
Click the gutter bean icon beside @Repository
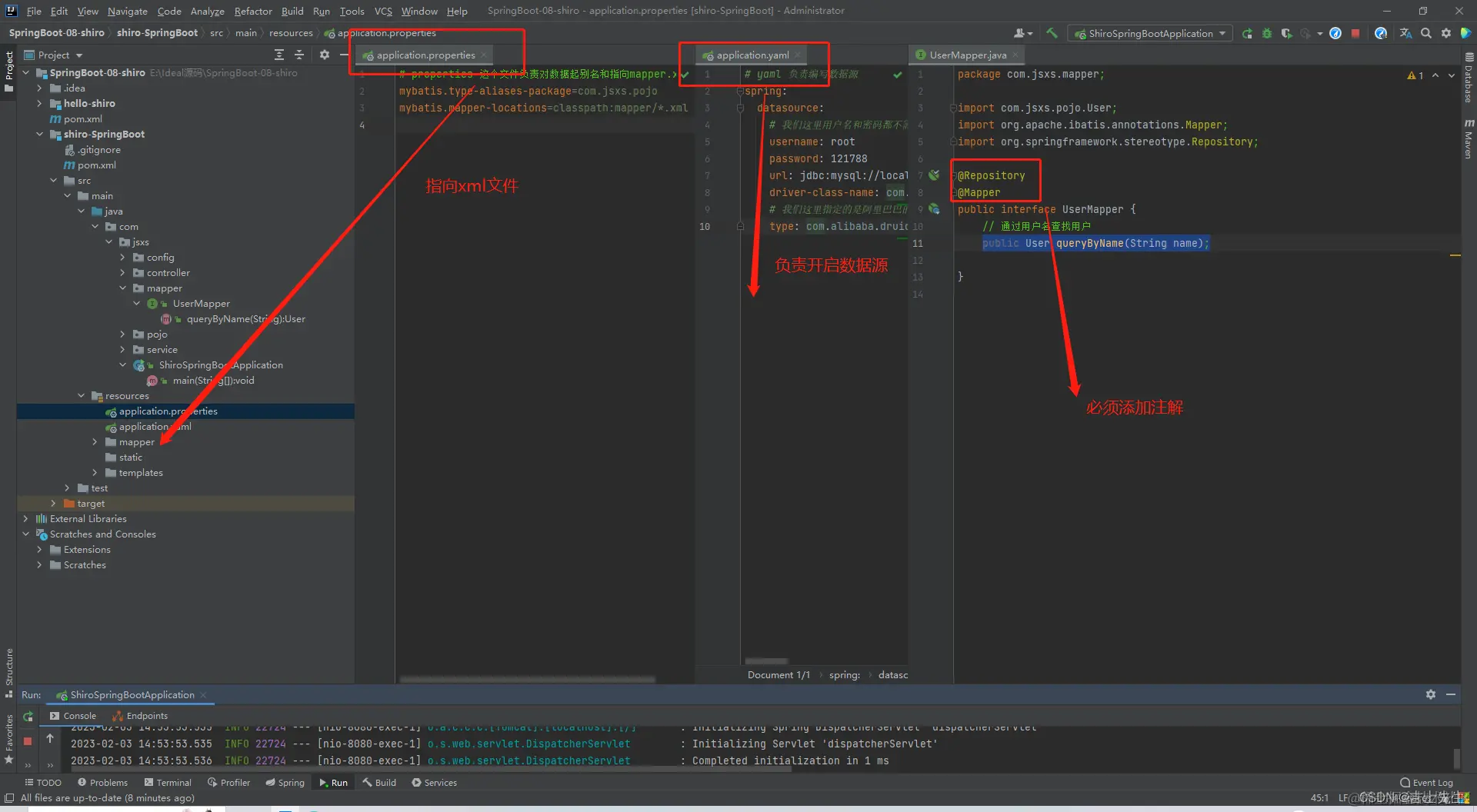[934, 175]
